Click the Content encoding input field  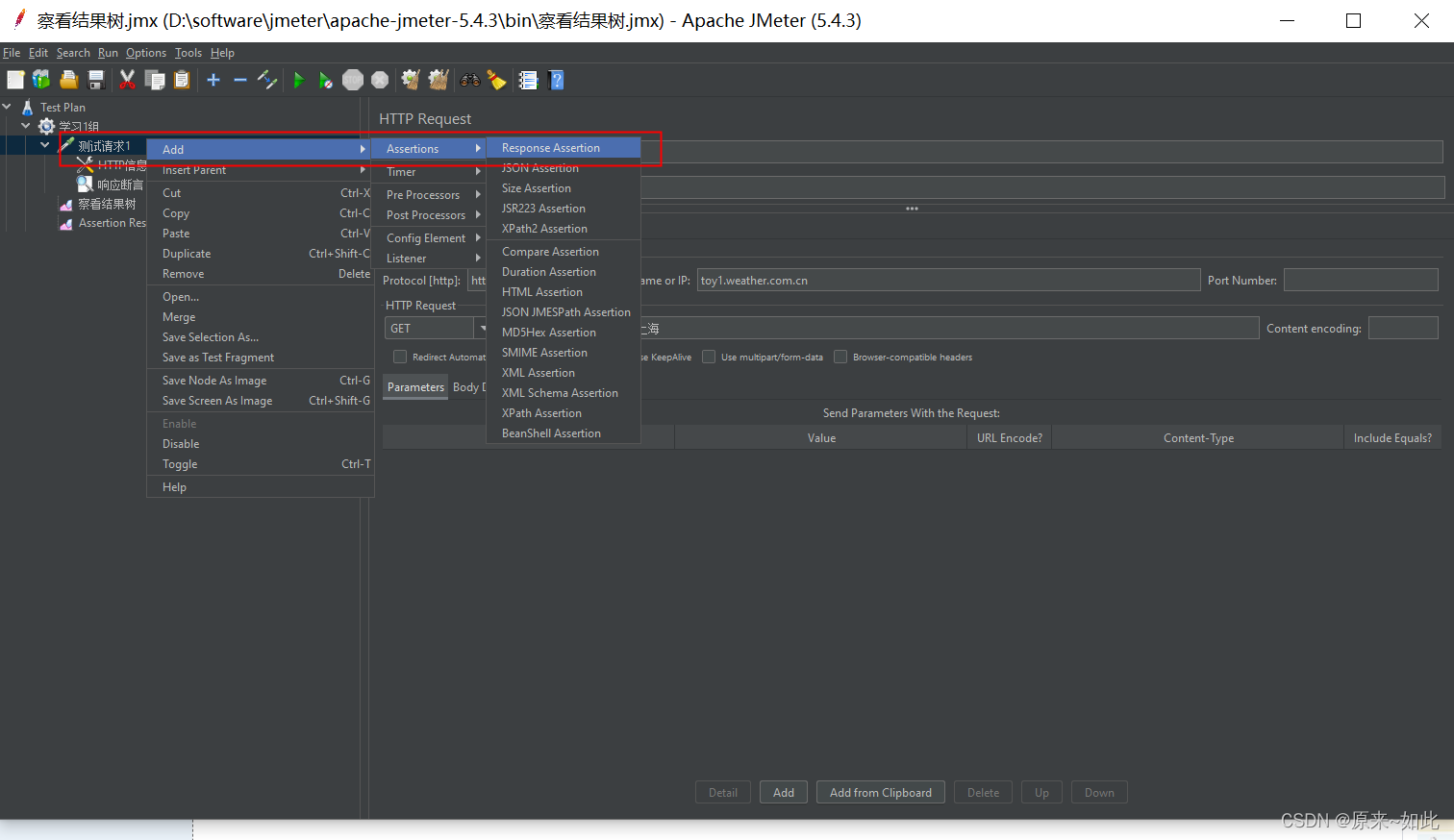tap(1403, 328)
